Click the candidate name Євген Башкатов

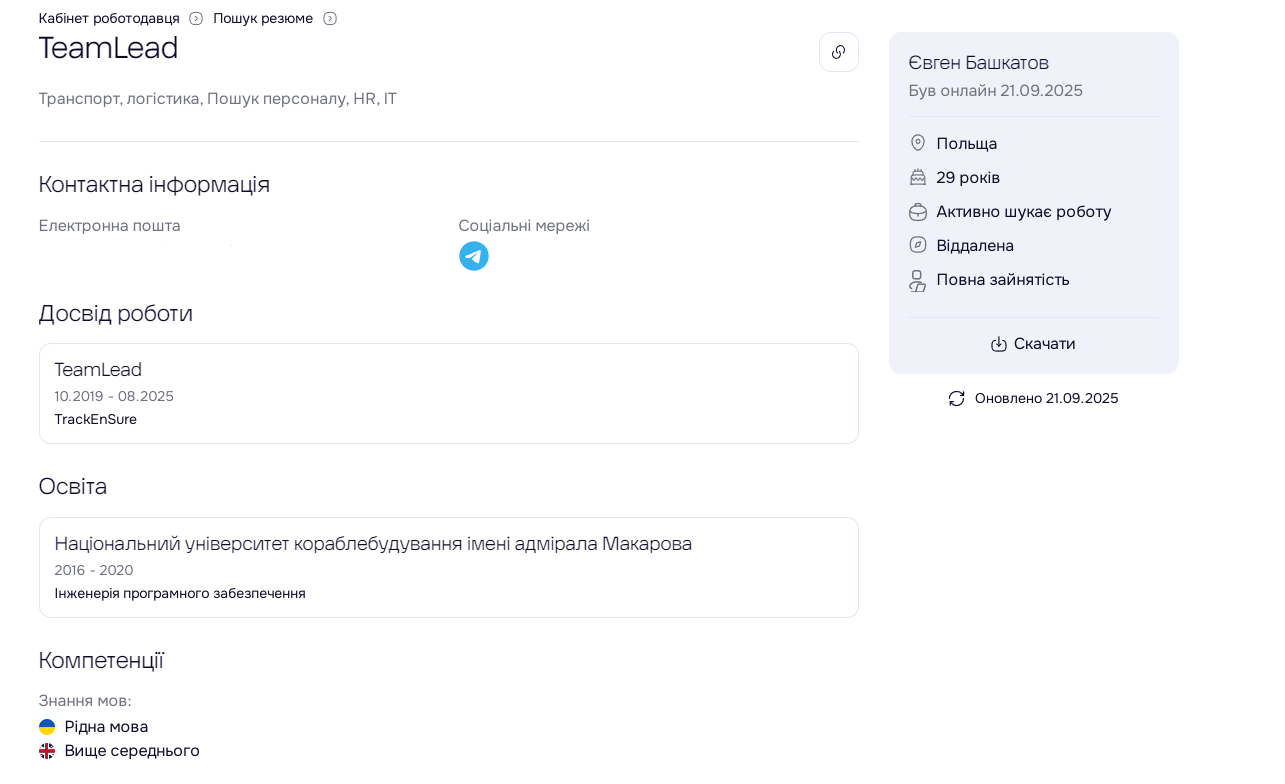pyautogui.click(x=978, y=63)
